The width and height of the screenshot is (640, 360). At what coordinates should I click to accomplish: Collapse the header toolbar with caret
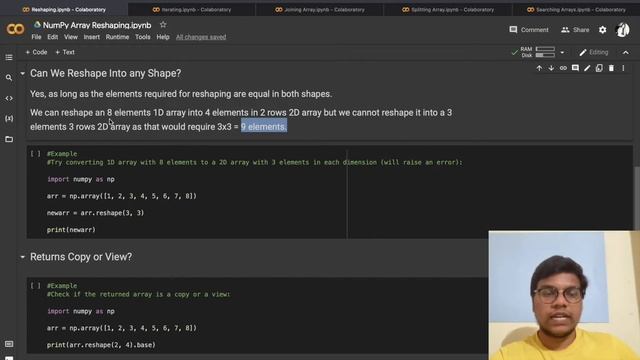[x=626, y=52]
